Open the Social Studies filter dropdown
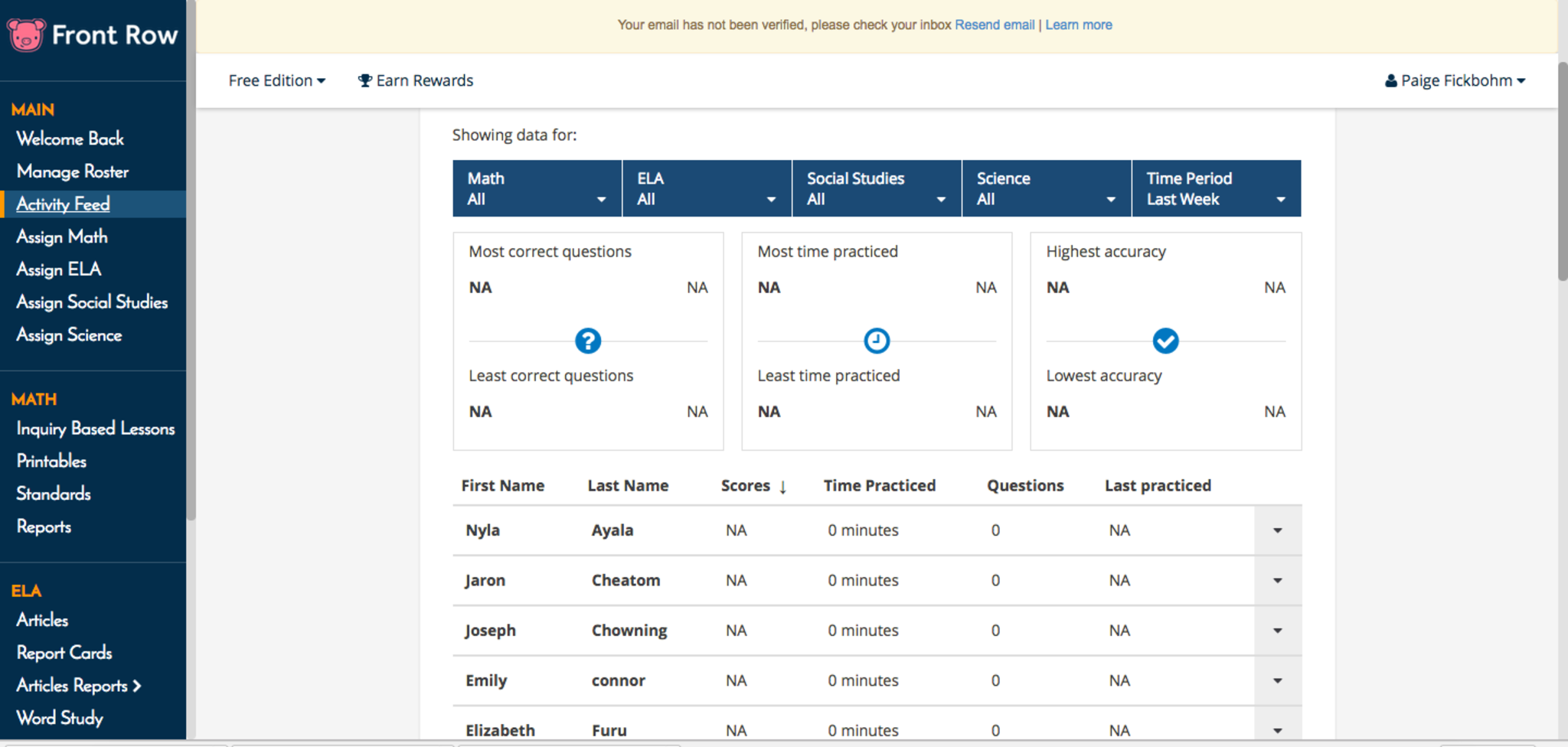The image size is (1568, 747). pos(876,188)
